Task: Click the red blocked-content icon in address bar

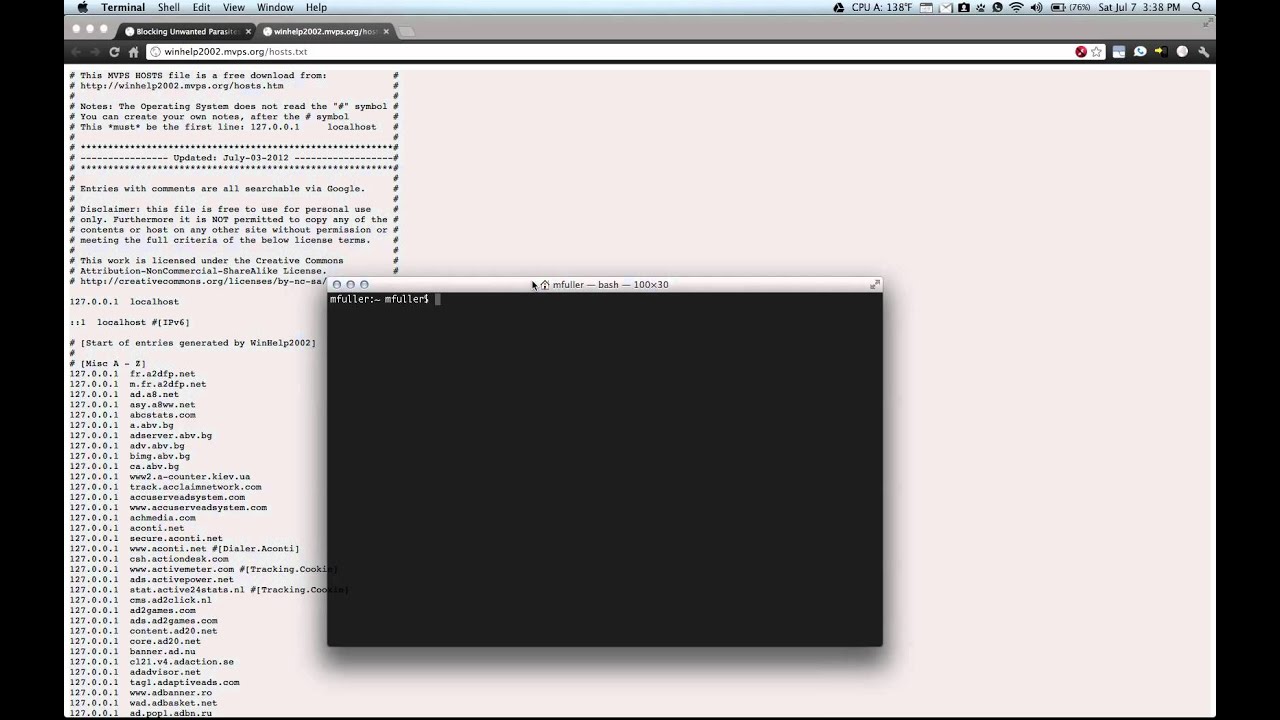Action: pos(1081,51)
